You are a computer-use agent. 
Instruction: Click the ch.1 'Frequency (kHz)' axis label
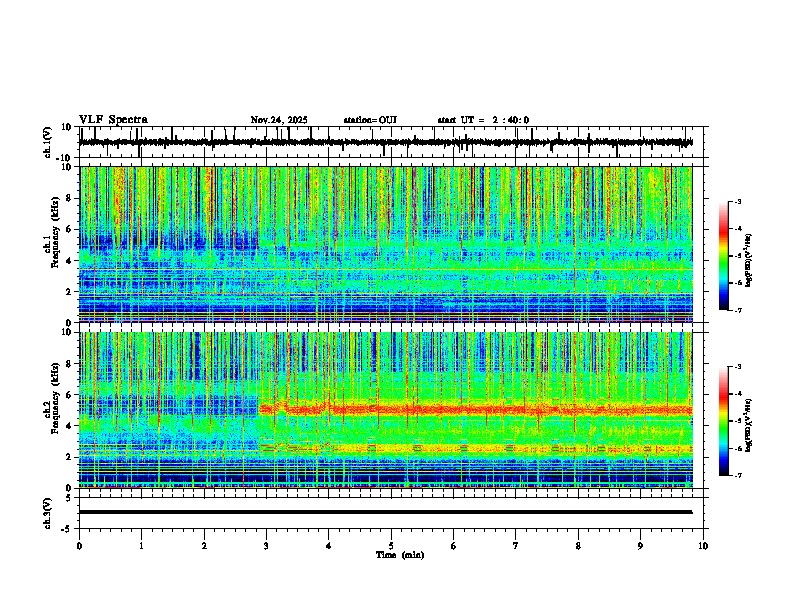[x=55, y=232]
